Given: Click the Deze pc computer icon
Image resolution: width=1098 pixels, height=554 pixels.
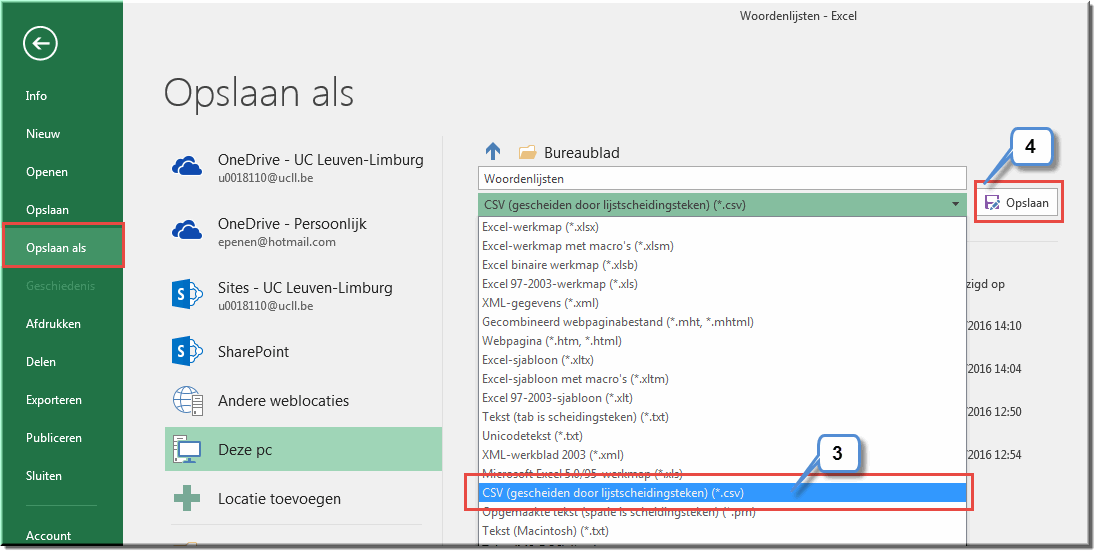Looking at the screenshot, I should pyautogui.click(x=187, y=449).
